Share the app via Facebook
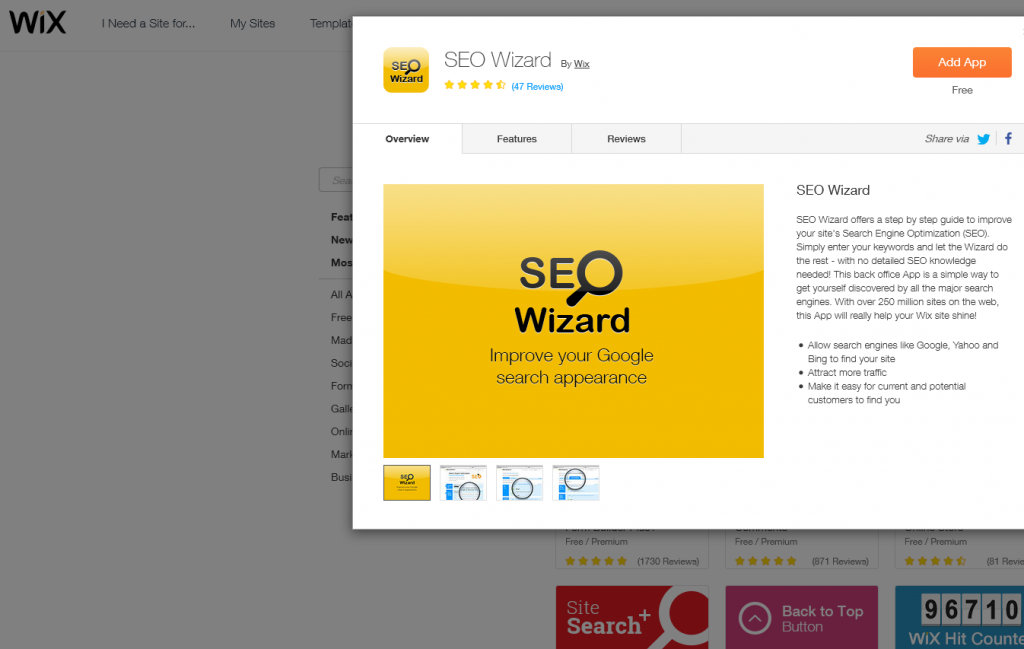 pyautogui.click(x=1011, y=139)
